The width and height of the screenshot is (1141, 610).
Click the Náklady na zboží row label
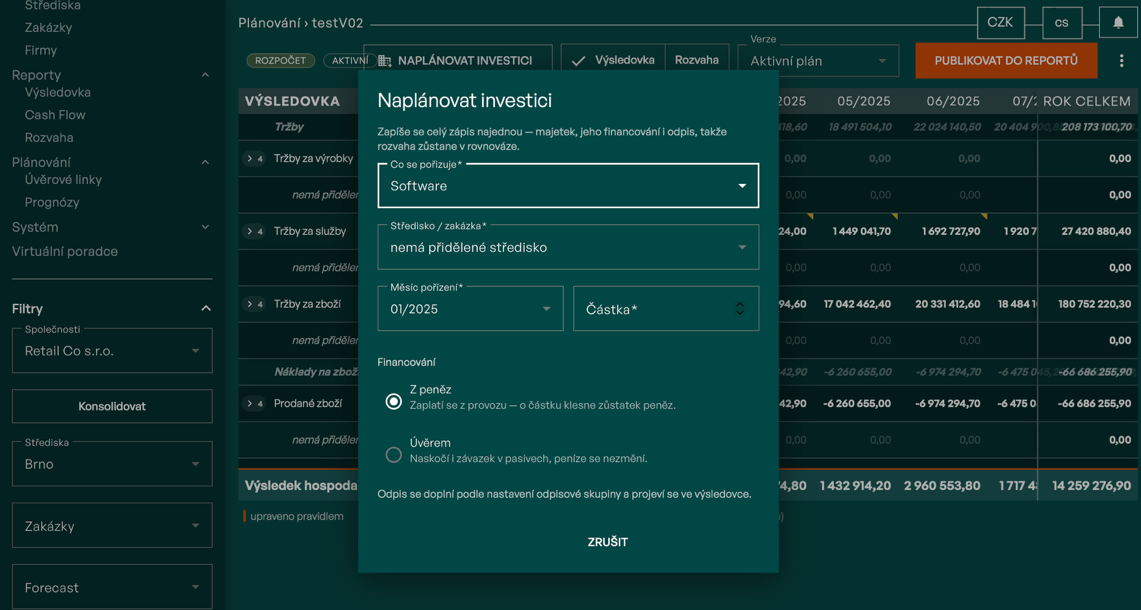click(x=316, y=372)
